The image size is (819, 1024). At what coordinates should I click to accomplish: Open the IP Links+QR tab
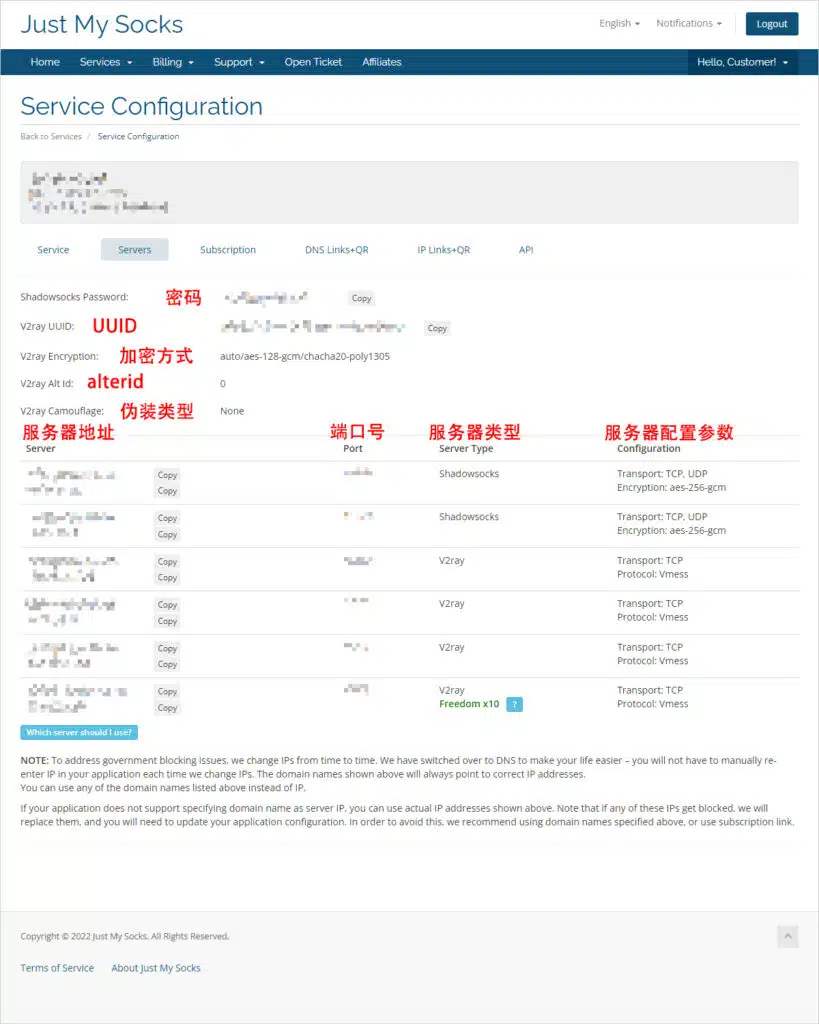click(x=443, y=250)
